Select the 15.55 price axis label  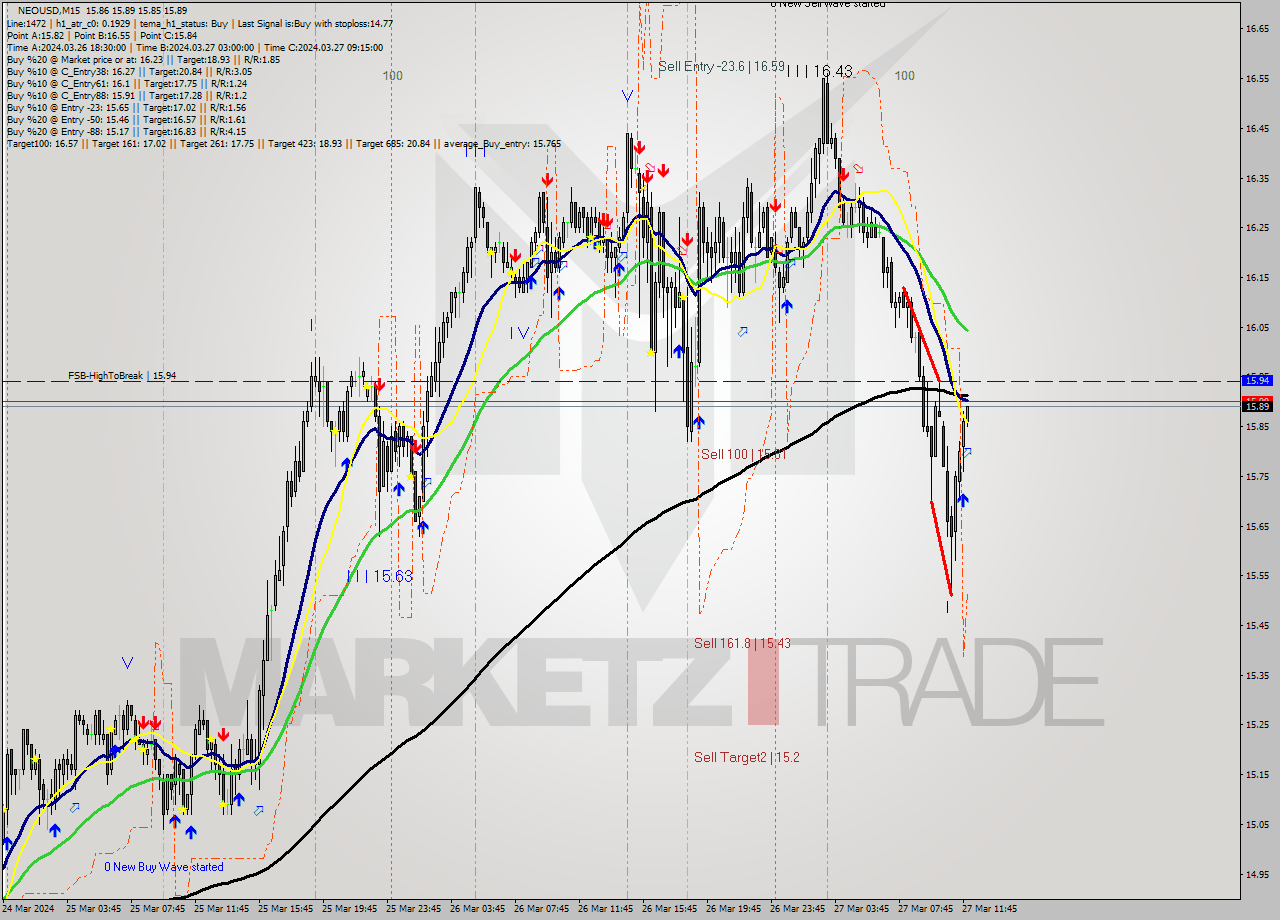[1257, 575]
